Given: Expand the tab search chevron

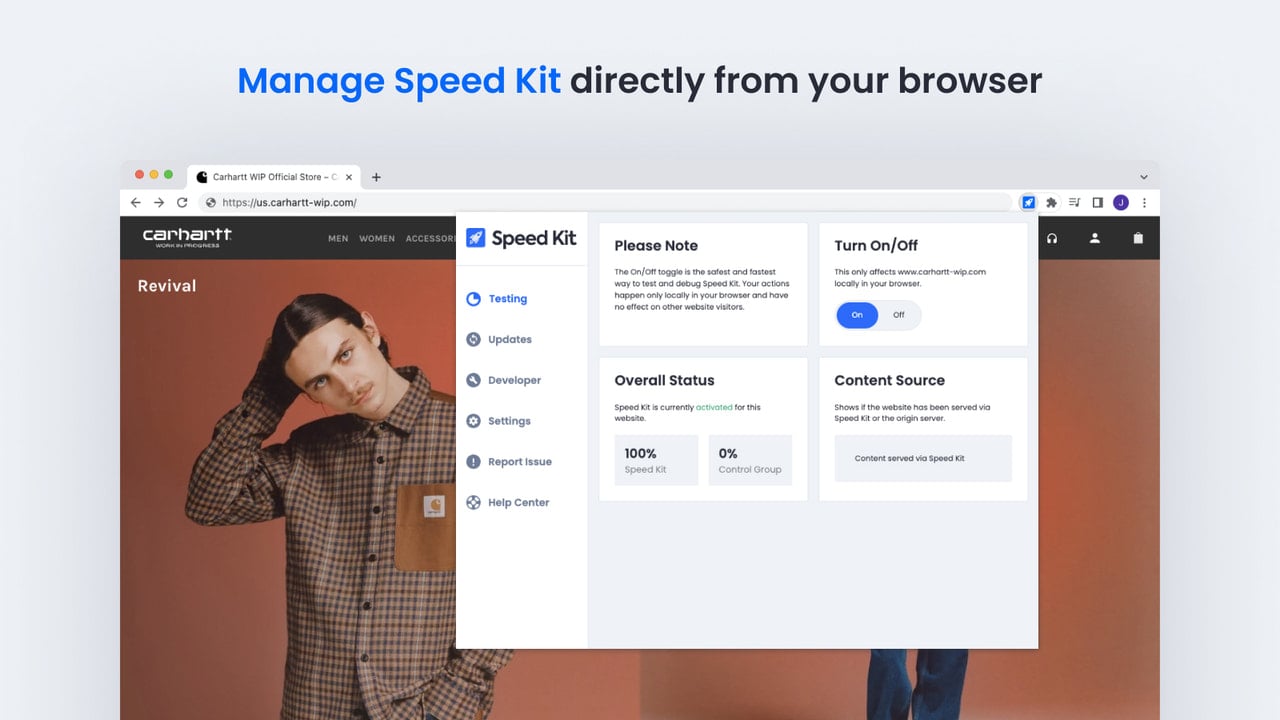Looking at the screenshot, I should tap(1144, 177).
